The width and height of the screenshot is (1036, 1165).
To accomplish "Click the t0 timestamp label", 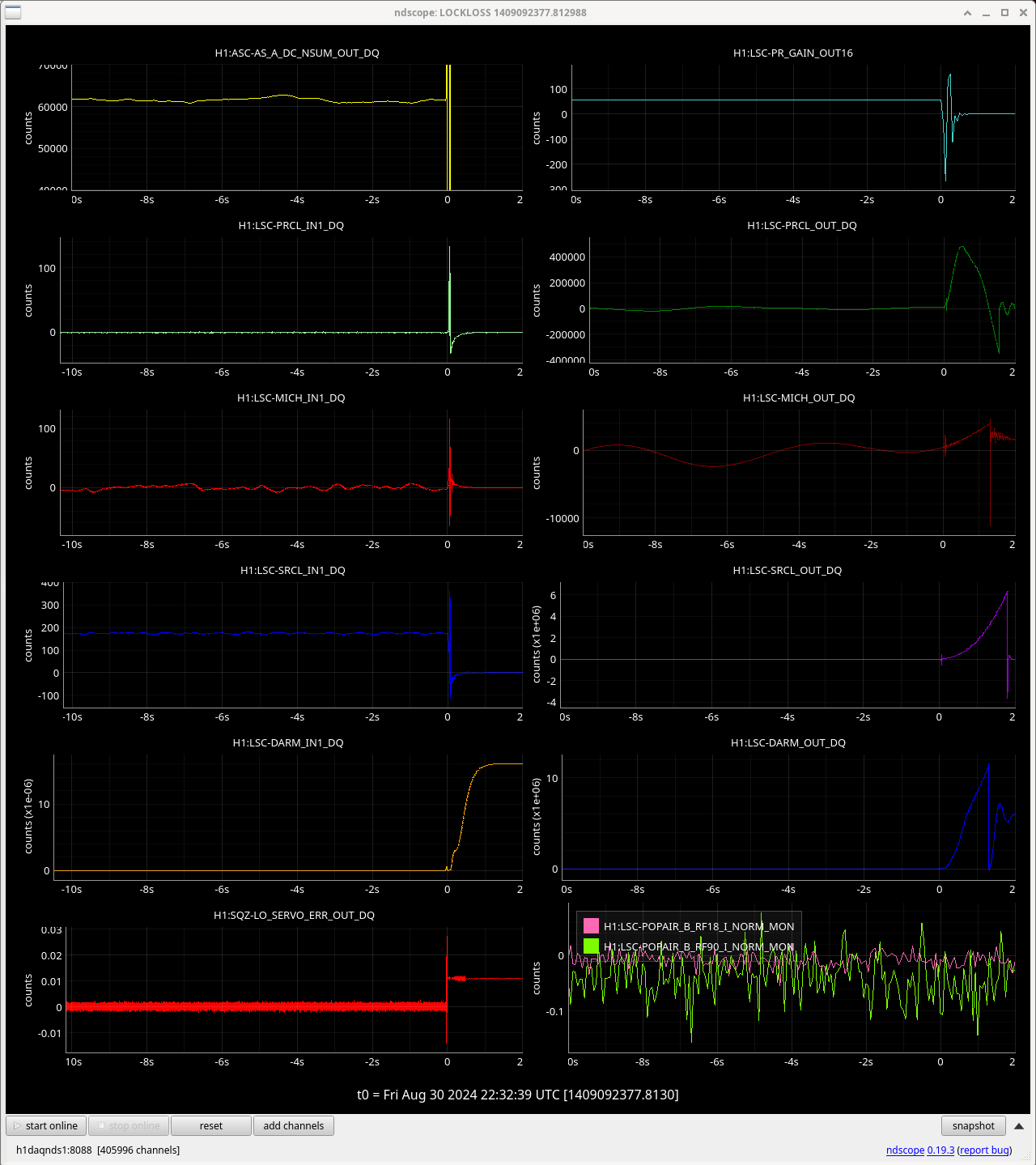I will [518, 1095].
